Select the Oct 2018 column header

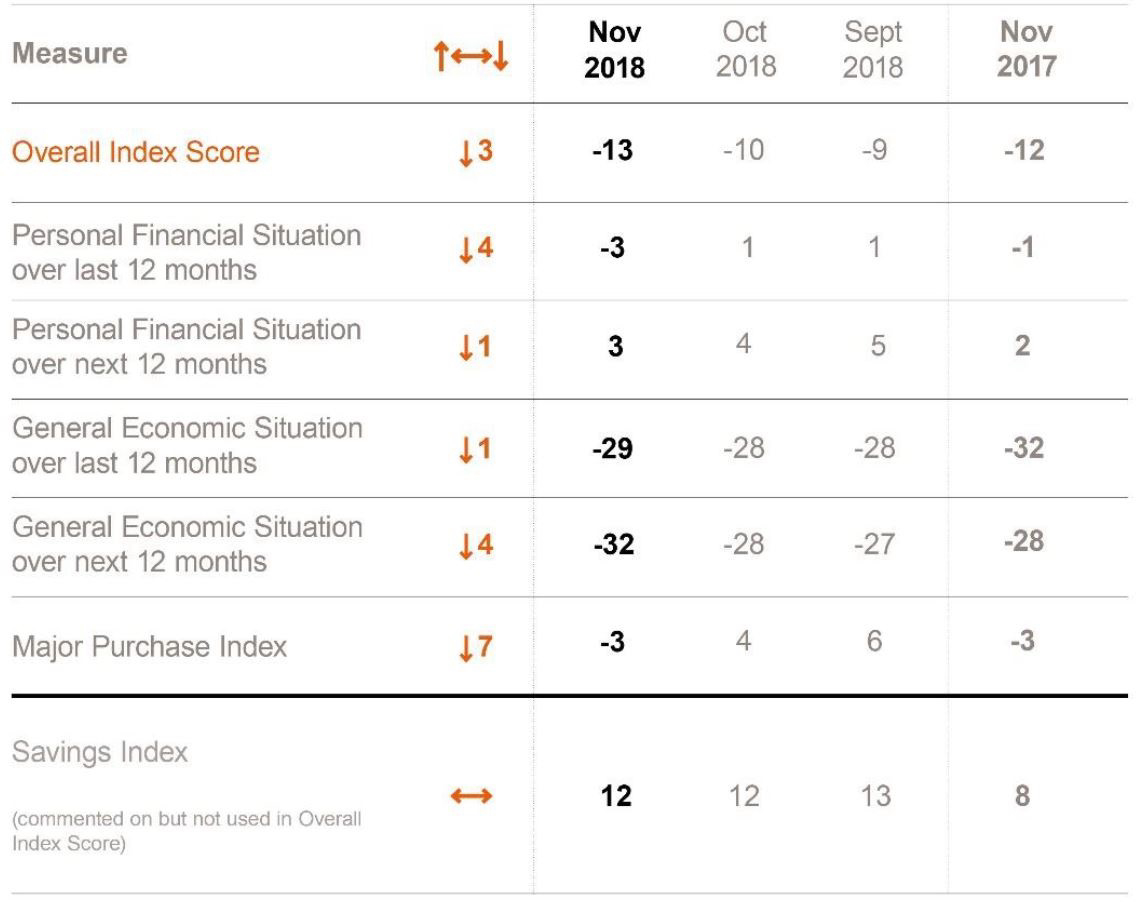pyautogui.click(x=746, y=49)
